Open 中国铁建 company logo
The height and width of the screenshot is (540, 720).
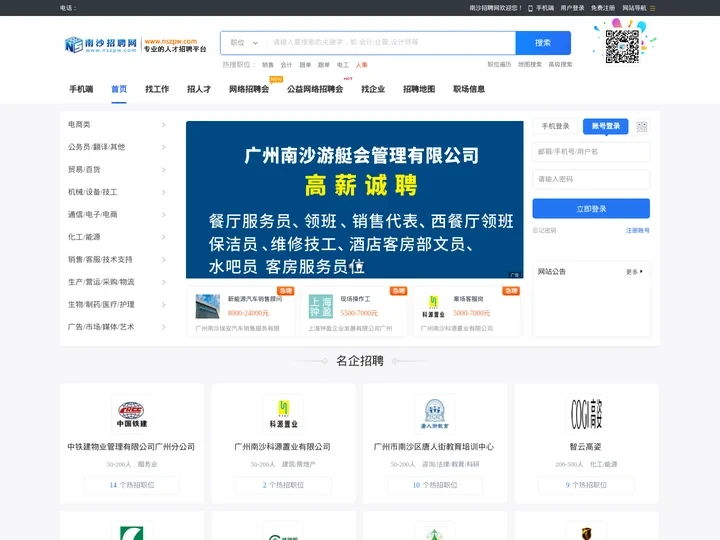pos(131,414)
